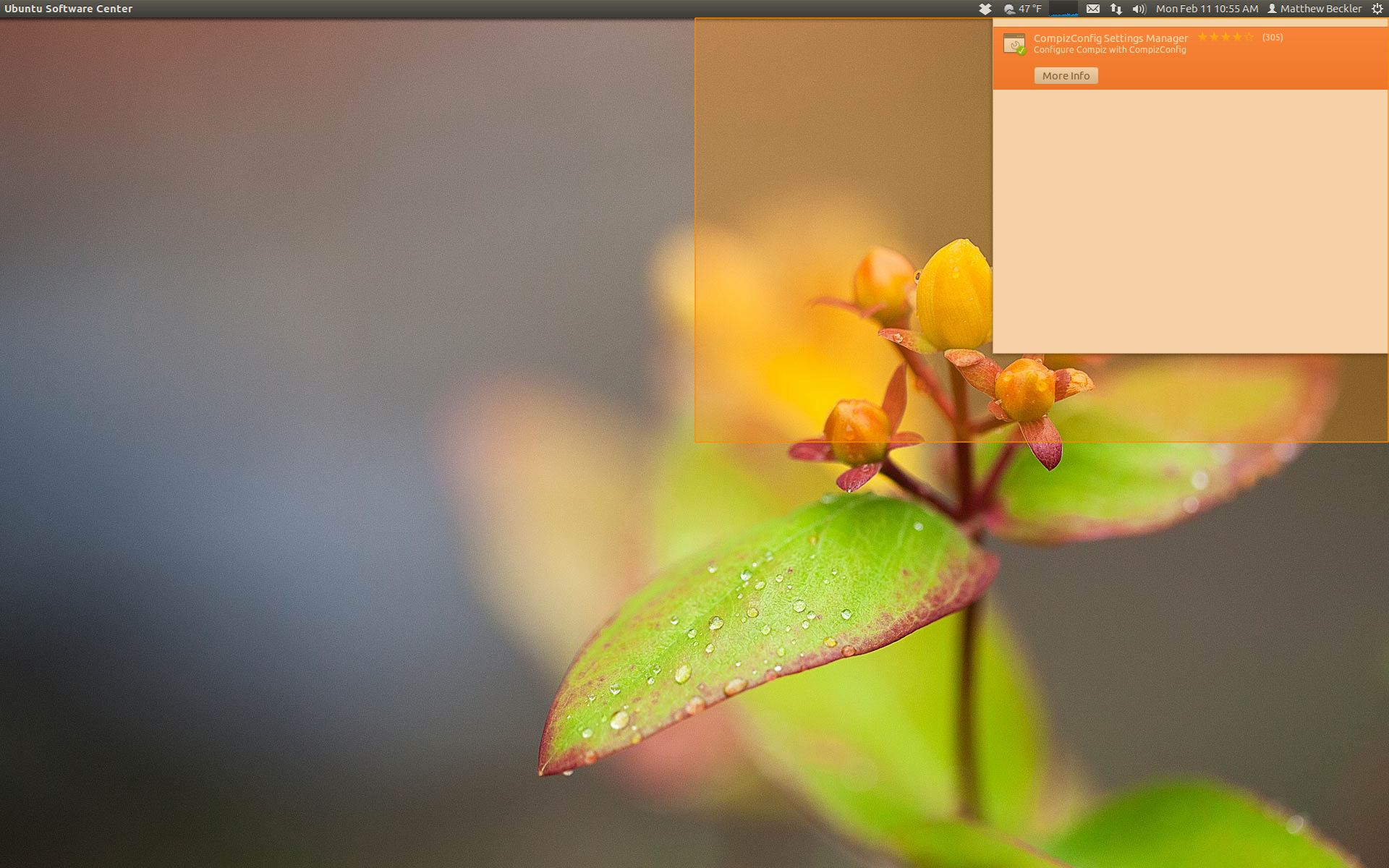Viewport: 1389px width, 868px height.
Task: Open the mail envelope messaging menu
Action: pos(1093,9)
